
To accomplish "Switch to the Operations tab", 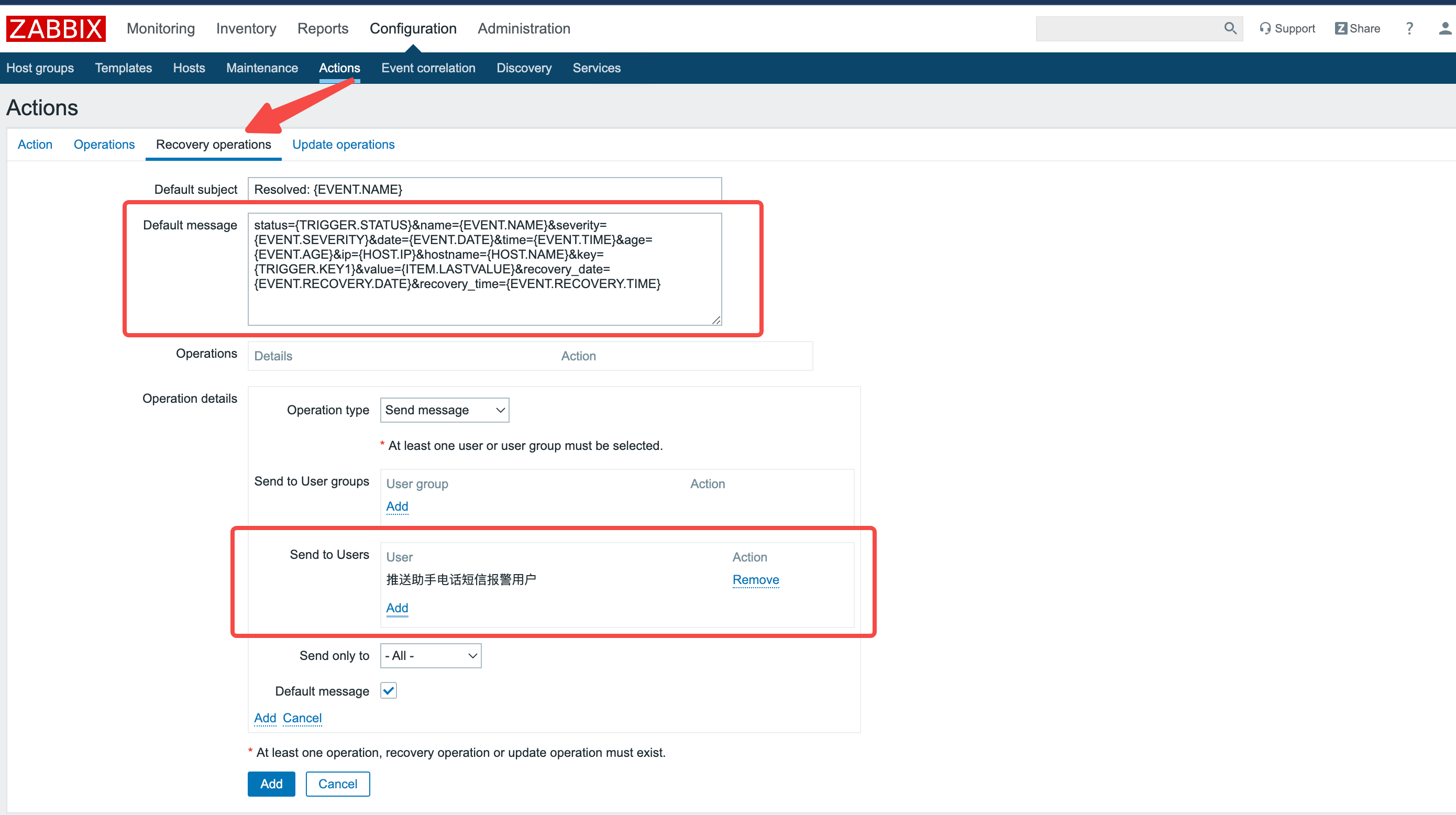I will (x=104, y=144).
